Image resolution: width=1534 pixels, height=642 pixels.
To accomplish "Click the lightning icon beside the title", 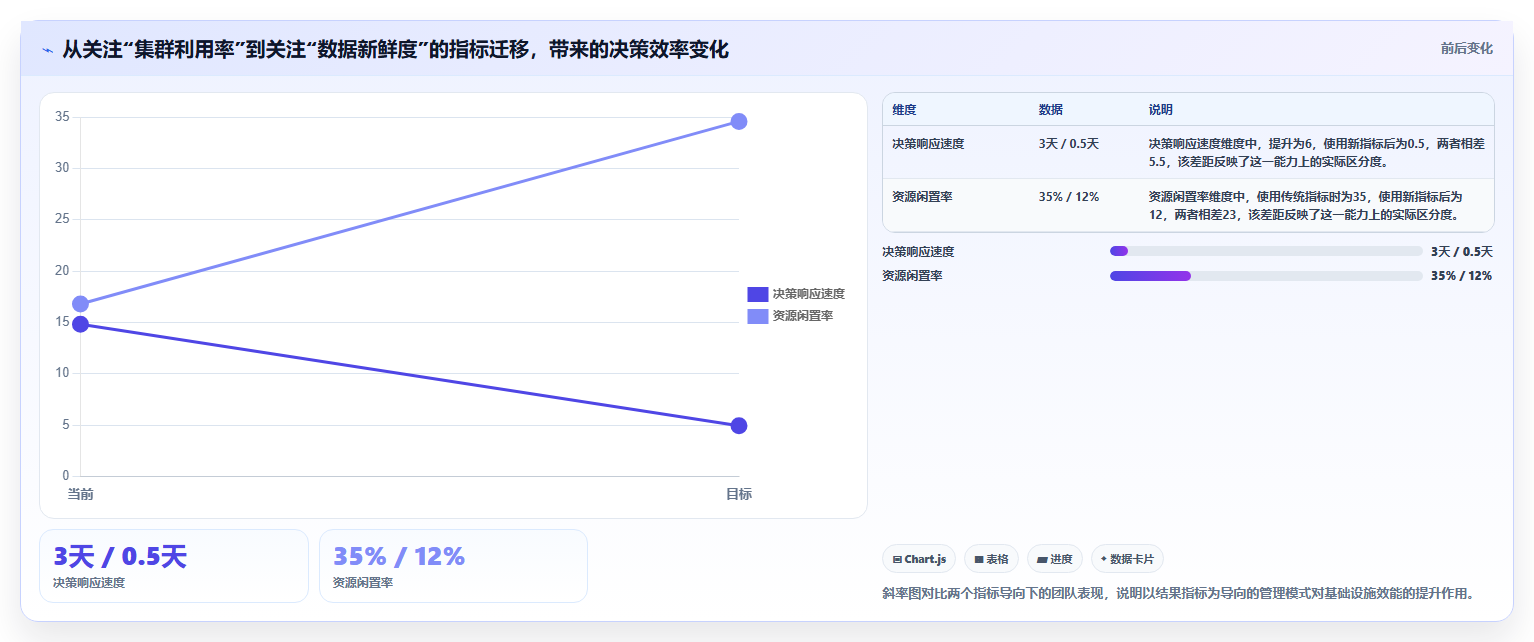I will pos(47,49).
